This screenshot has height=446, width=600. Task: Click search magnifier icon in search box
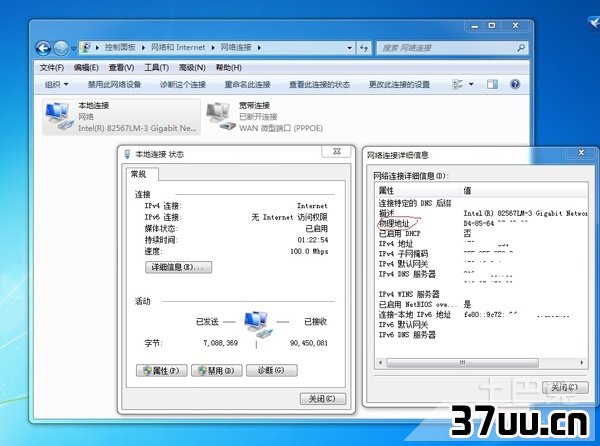(x=520, y=48)
